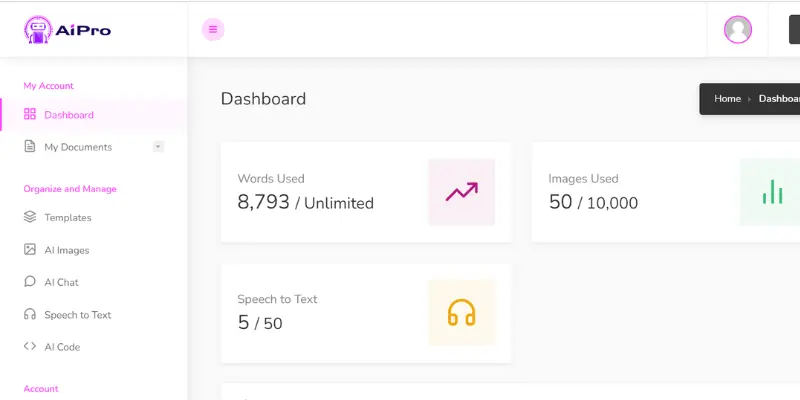Go to Home in the breadcrumb
Image resolution: width=800 pixels, height=400 pixels.
727,98
